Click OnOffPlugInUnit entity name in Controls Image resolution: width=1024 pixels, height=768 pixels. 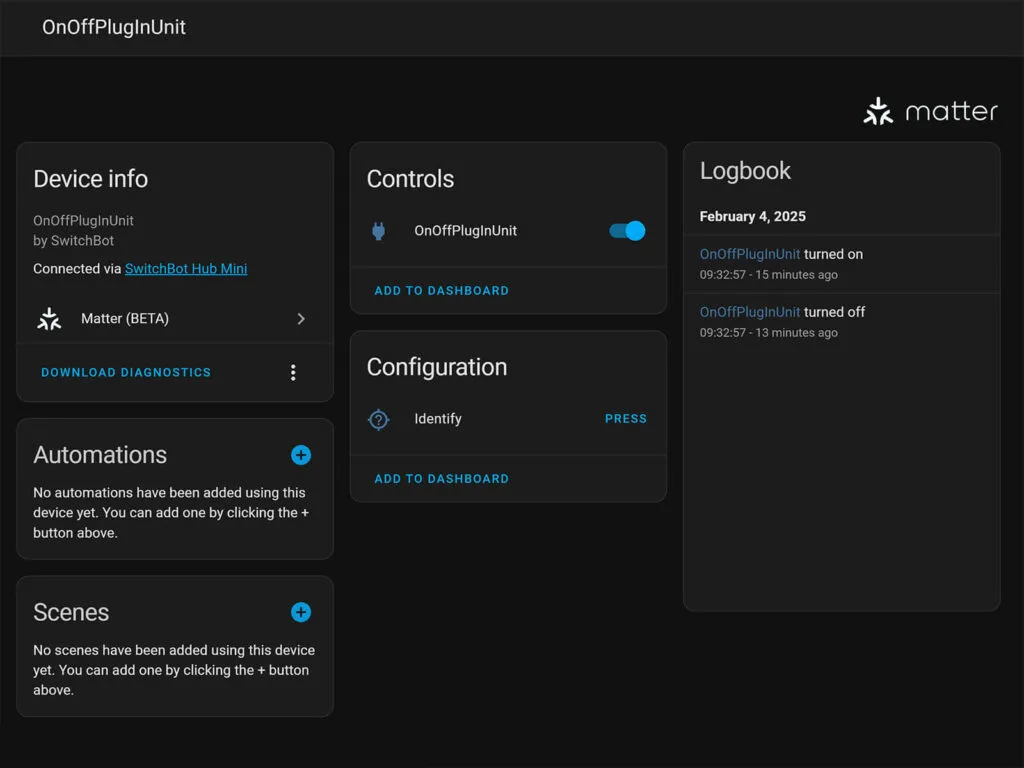(466, 231)
